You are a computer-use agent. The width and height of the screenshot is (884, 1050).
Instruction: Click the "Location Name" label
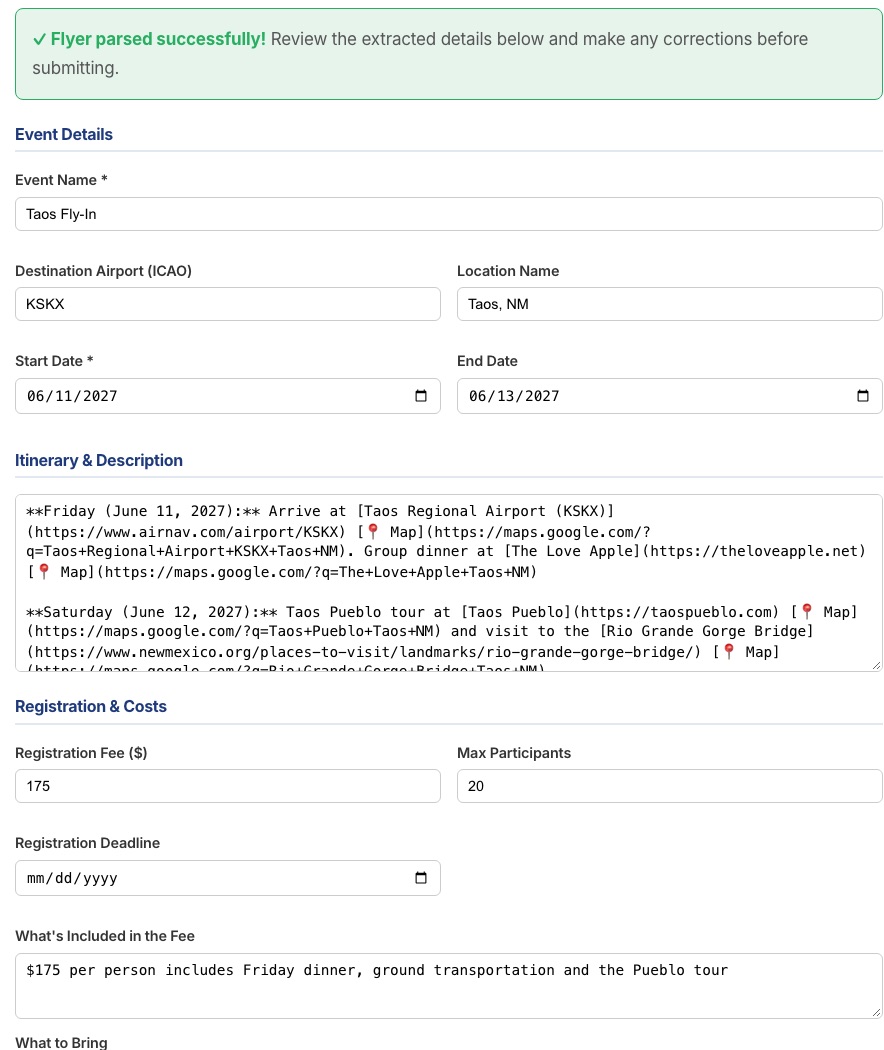[508, 271]
